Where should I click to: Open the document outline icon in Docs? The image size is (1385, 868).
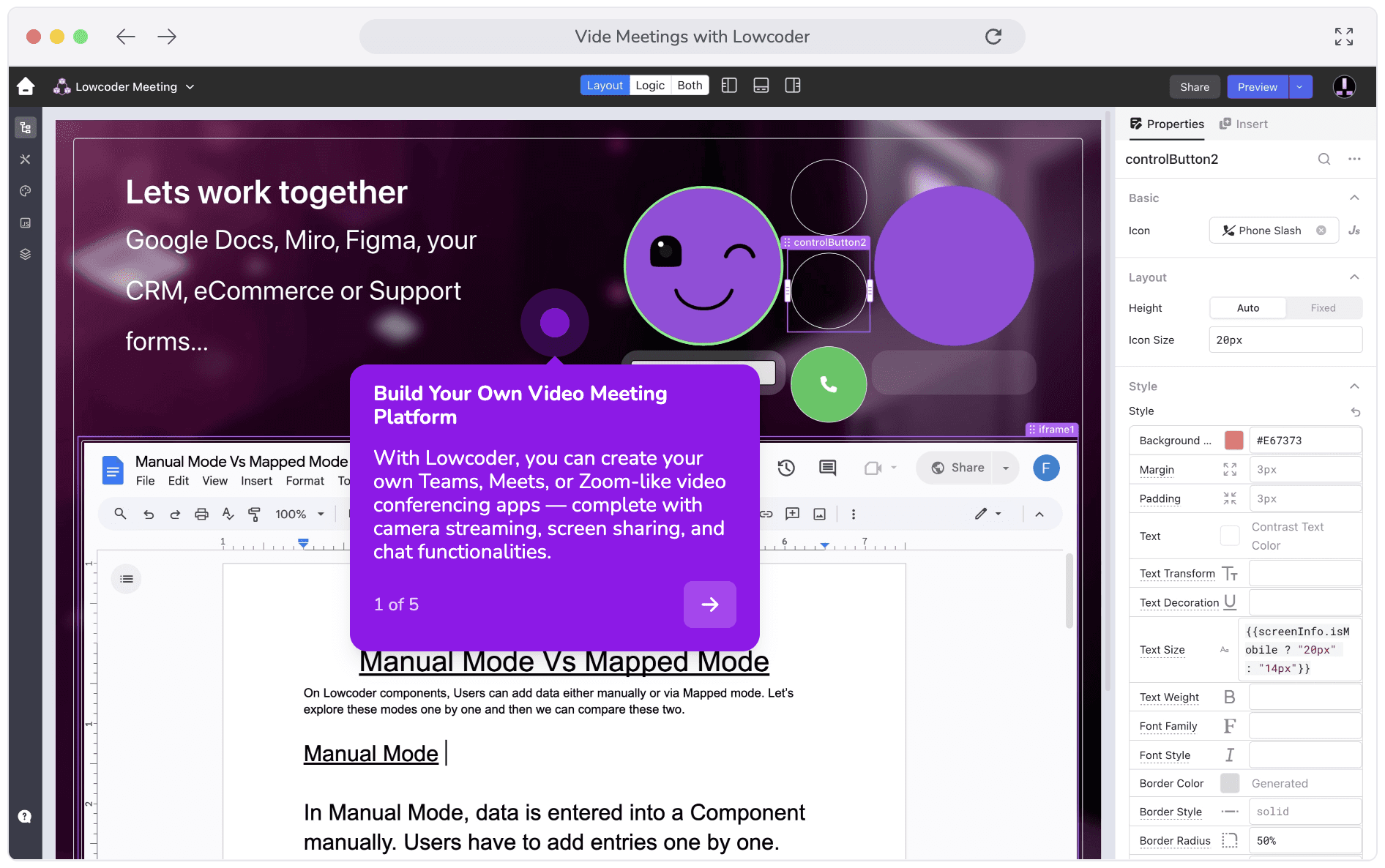tap(127, 579)
